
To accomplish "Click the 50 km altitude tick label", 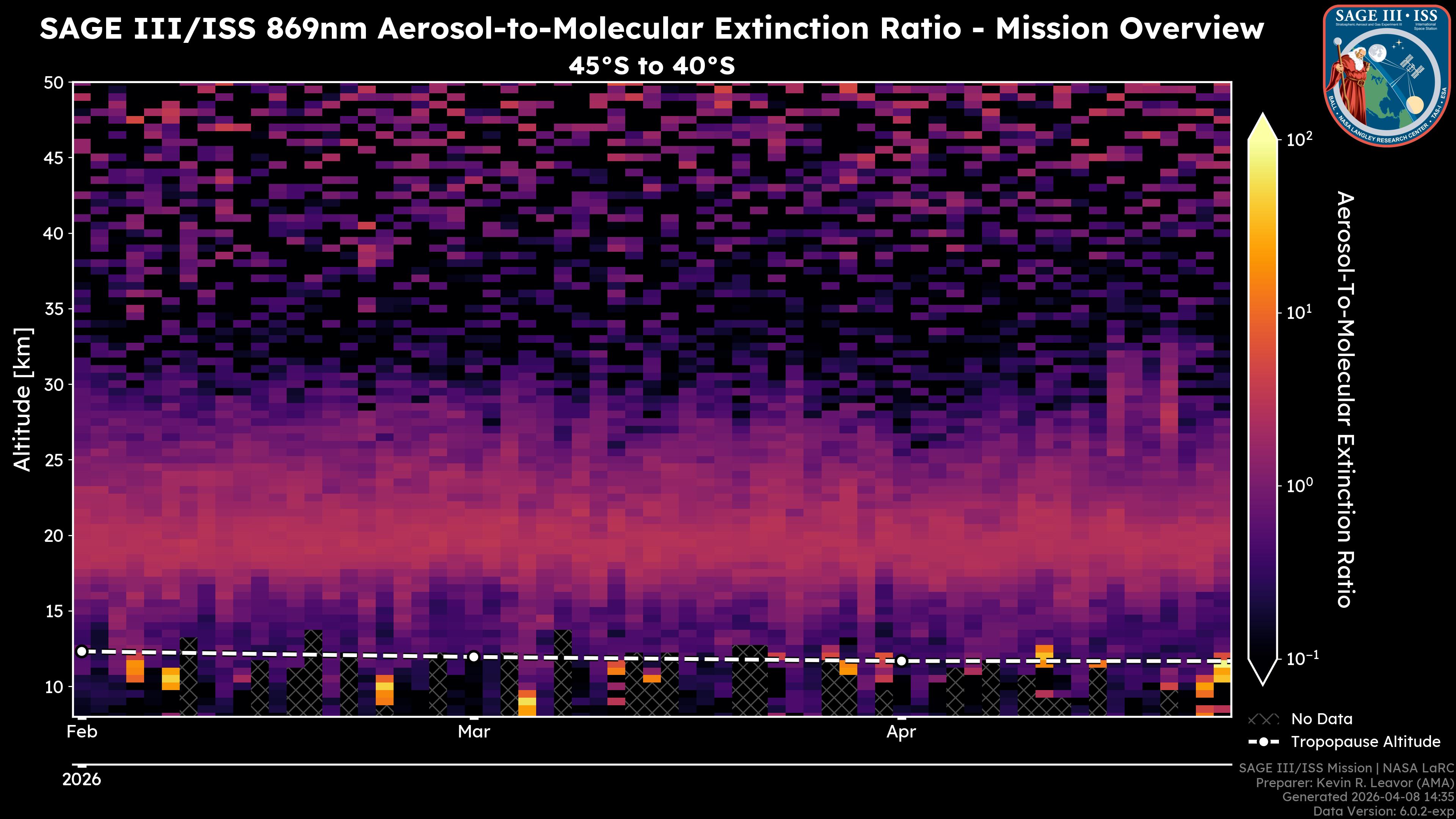I will tap(54, 83).
